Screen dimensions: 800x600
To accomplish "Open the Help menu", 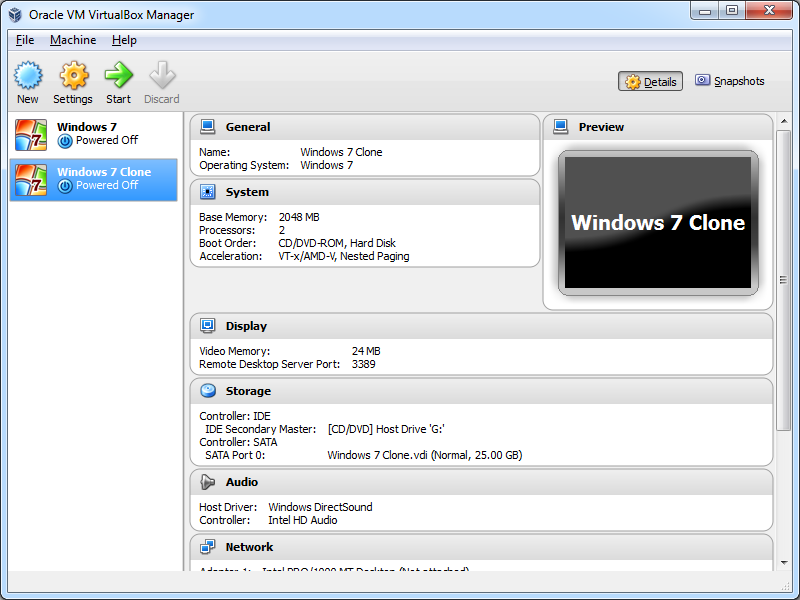I will (x=124, y=40).
